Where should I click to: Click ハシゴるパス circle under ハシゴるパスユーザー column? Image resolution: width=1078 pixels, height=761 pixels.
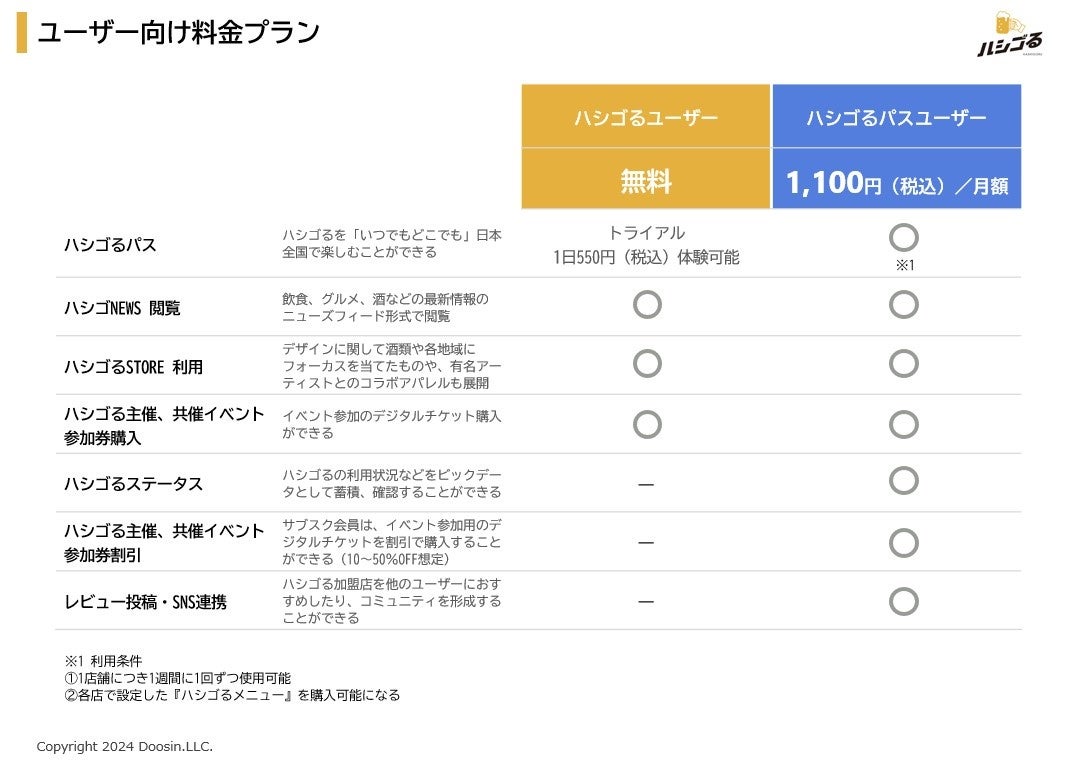[903, 238]
